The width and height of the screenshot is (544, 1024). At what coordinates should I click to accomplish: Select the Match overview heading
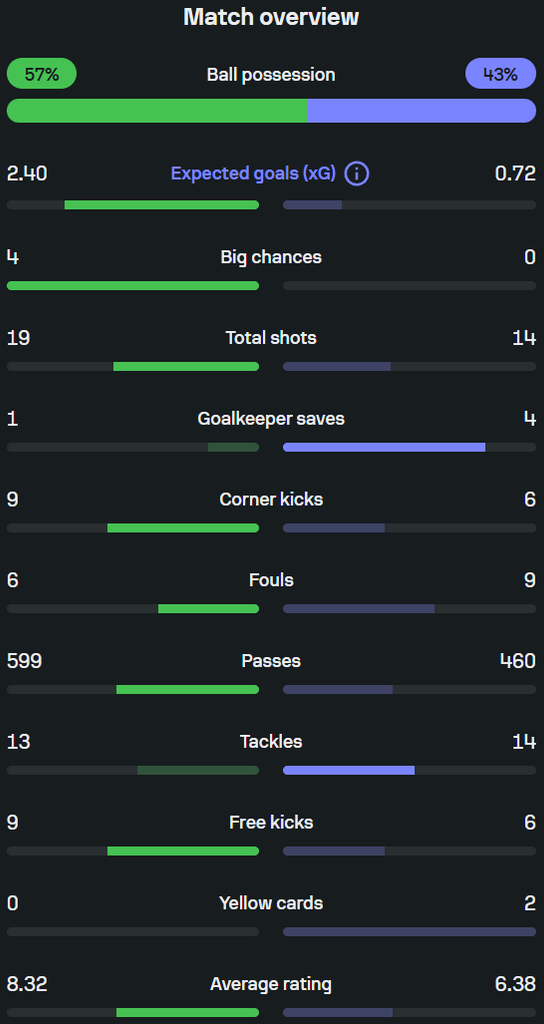[271, 17]
